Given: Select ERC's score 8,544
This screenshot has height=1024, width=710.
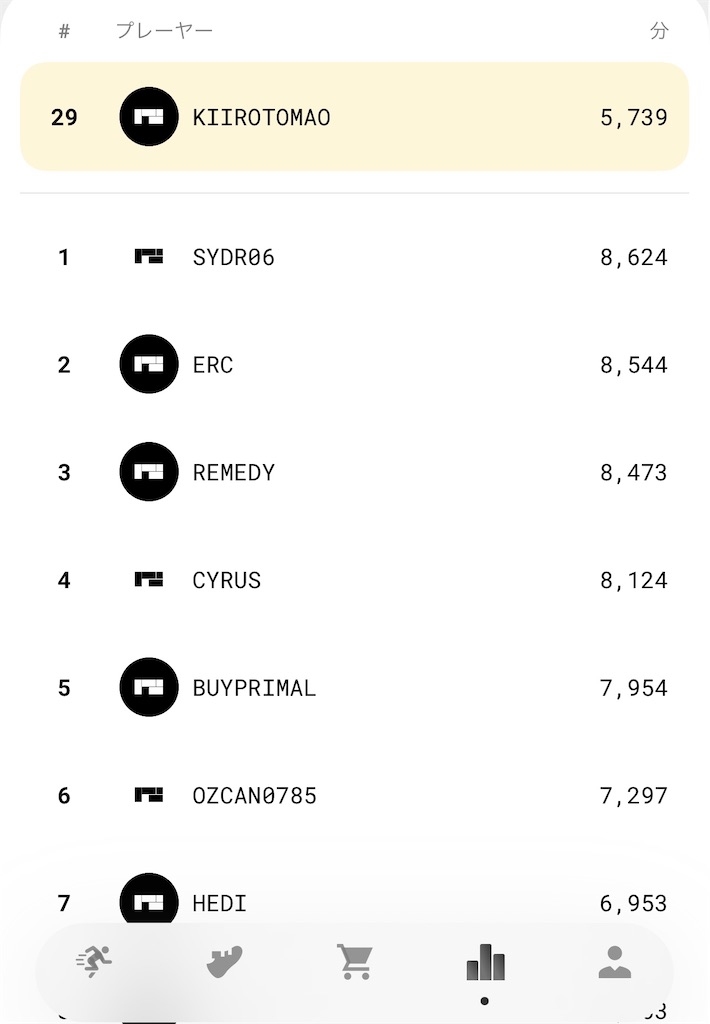Looking at the screenshot, I should click(x=634, y=364).
